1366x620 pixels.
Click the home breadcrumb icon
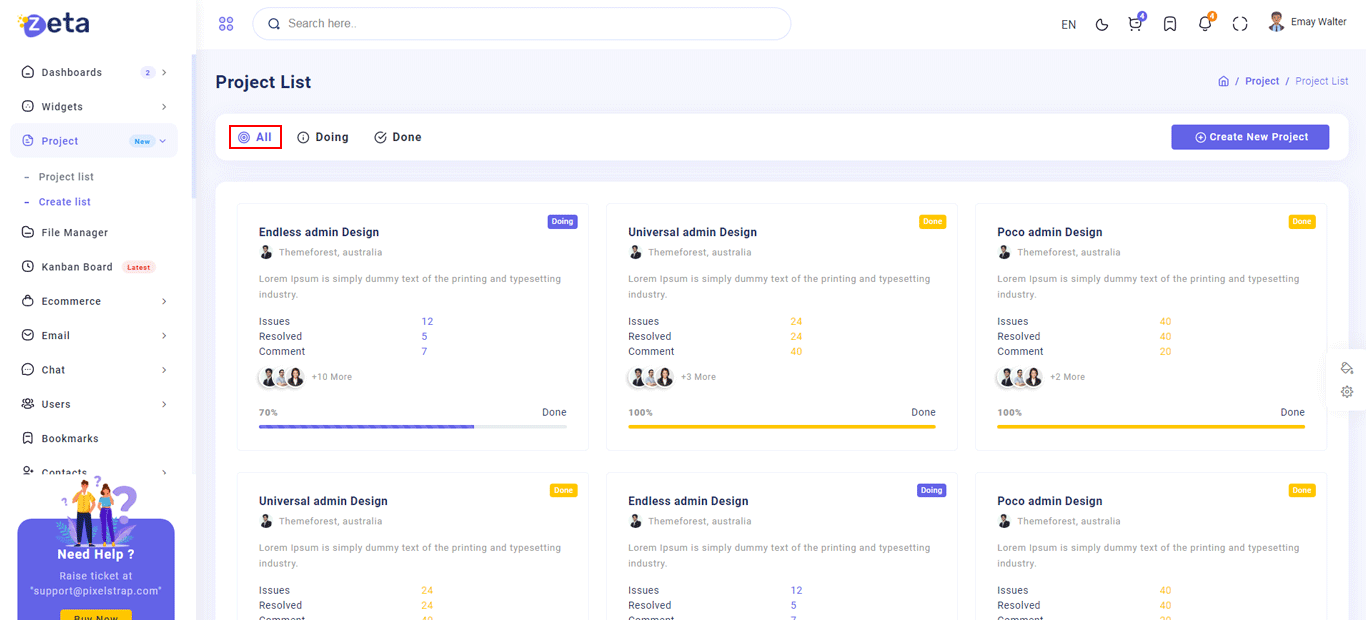coord(1223,81)
